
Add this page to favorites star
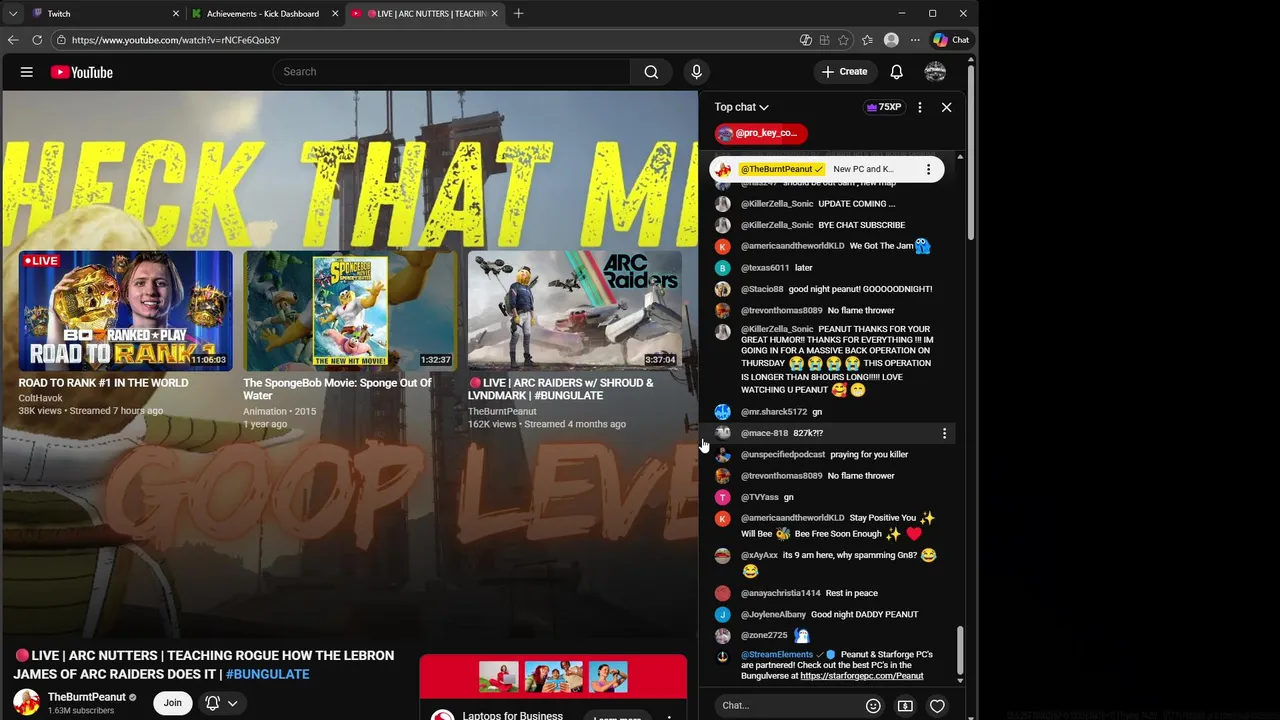[x=844, y=40]
